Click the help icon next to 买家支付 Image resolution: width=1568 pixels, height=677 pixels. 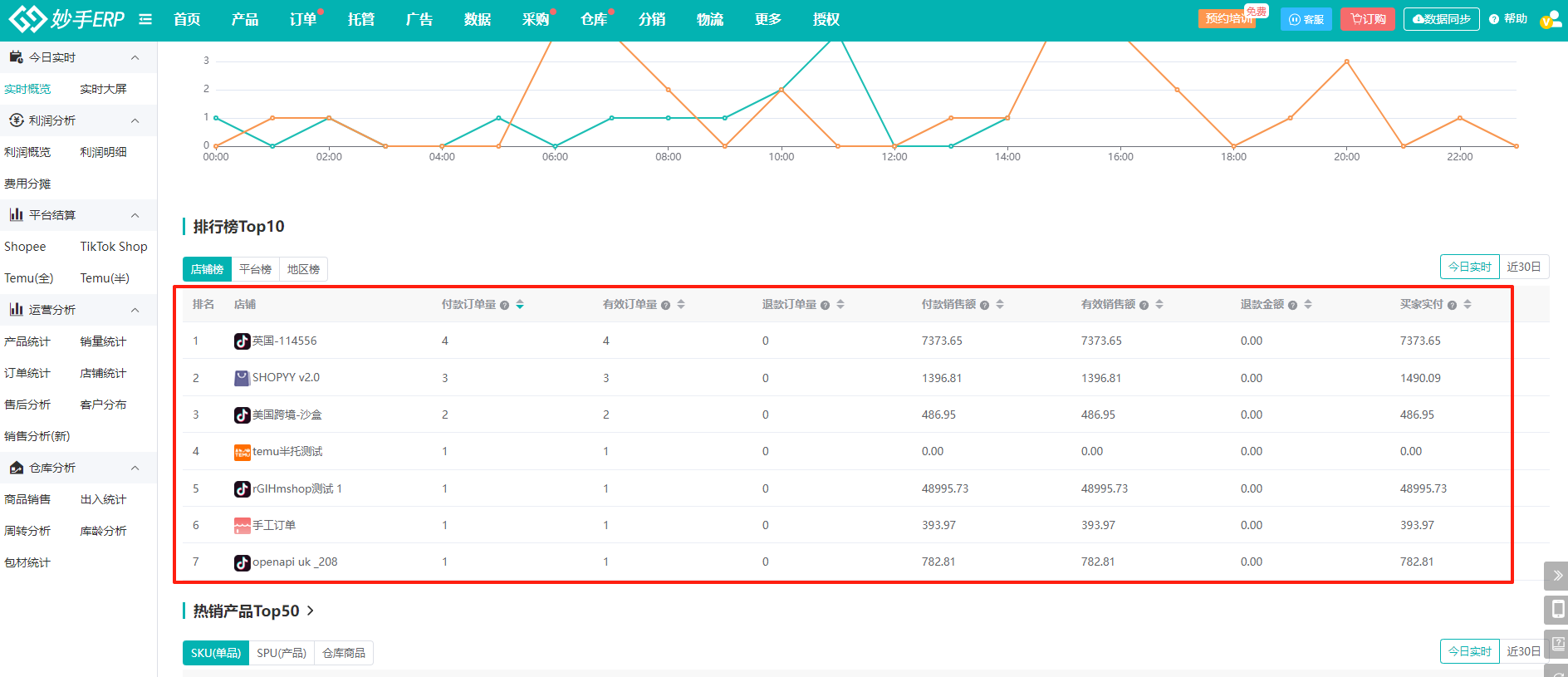(1452, 305)
